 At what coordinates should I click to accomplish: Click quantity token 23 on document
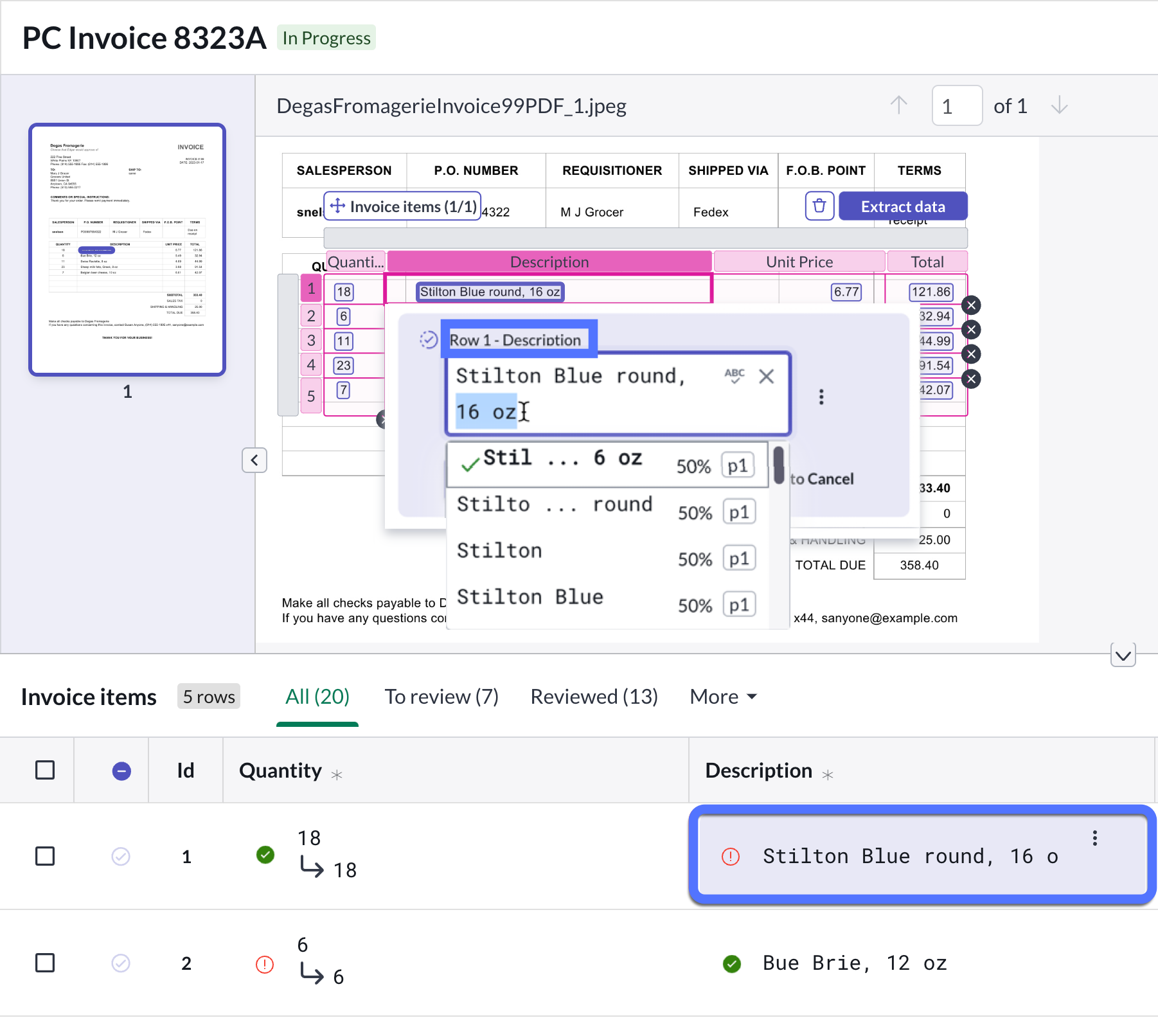(344, 366)
